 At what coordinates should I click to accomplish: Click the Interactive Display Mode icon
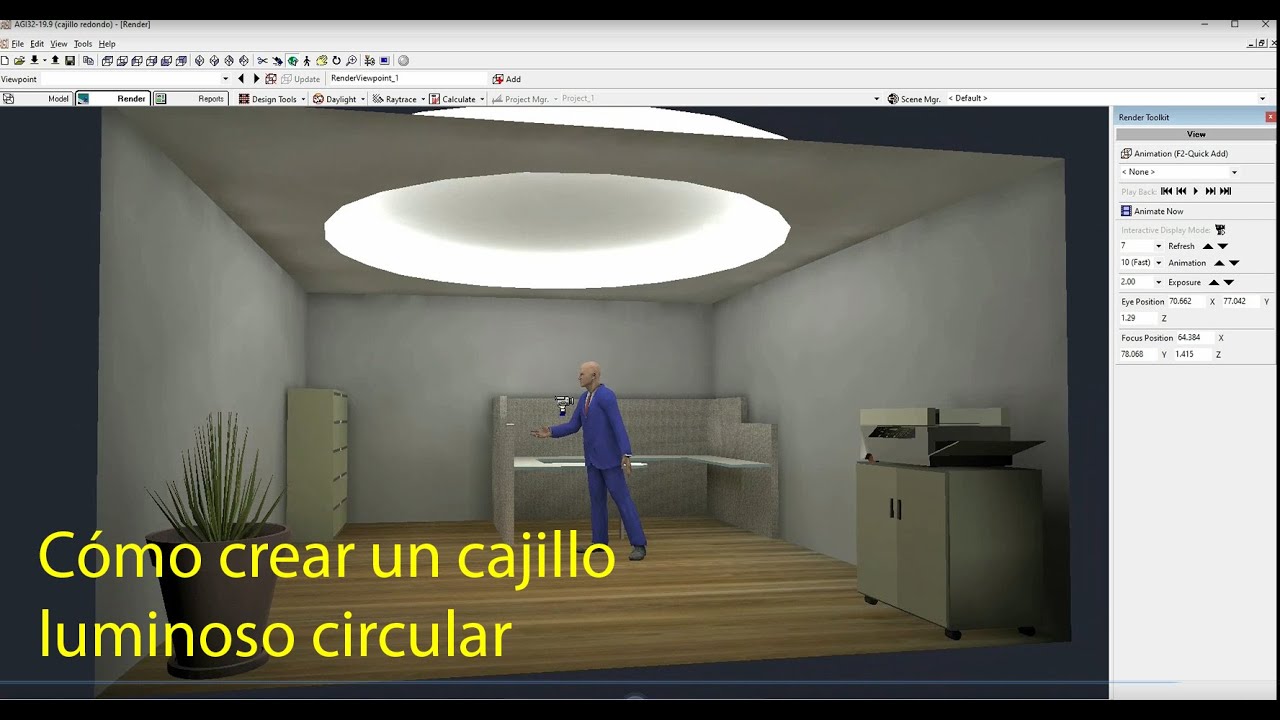(x=1220, y=230)
